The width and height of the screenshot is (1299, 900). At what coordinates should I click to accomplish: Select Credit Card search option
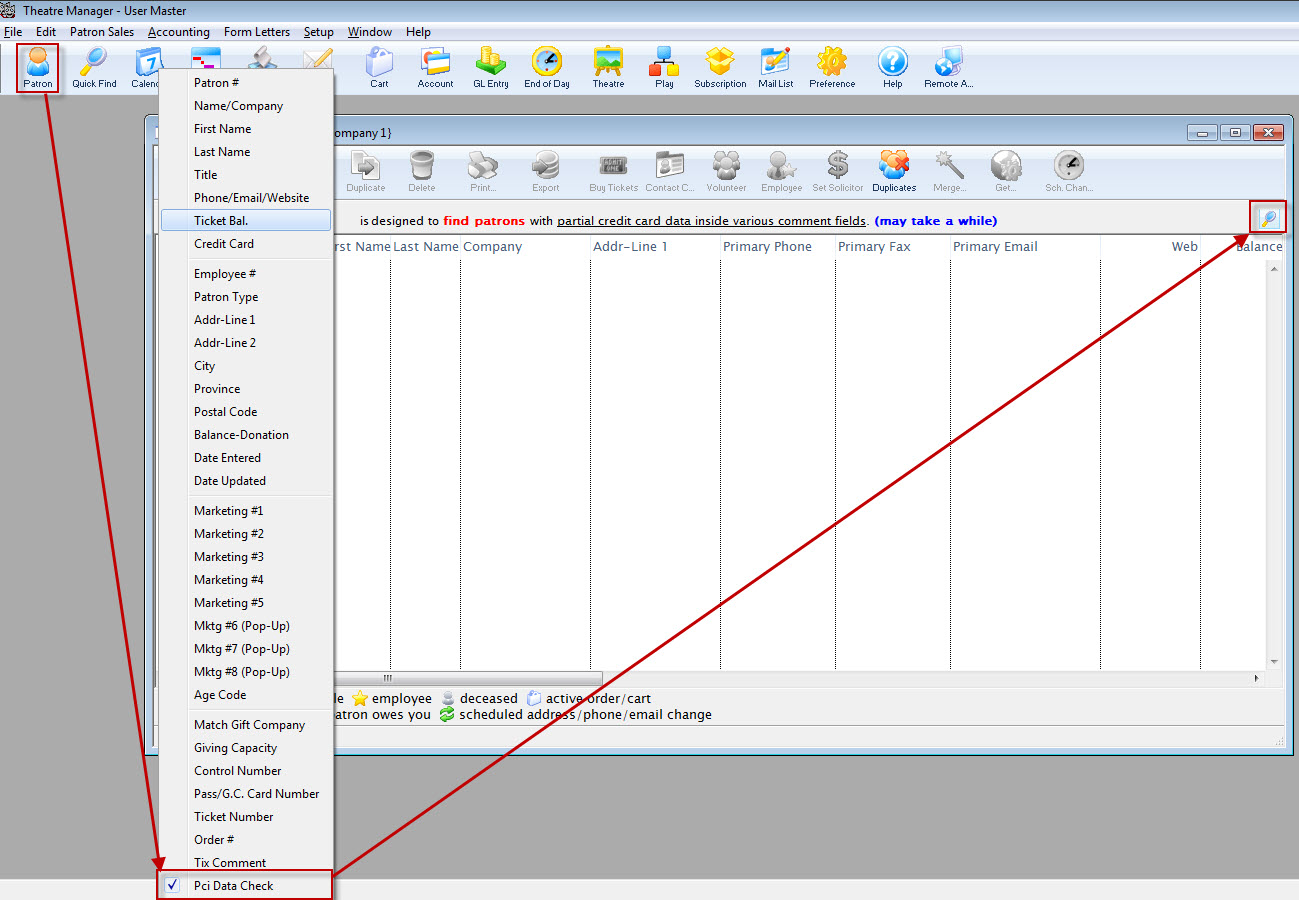pyautogui.click(x=245, y=244)
